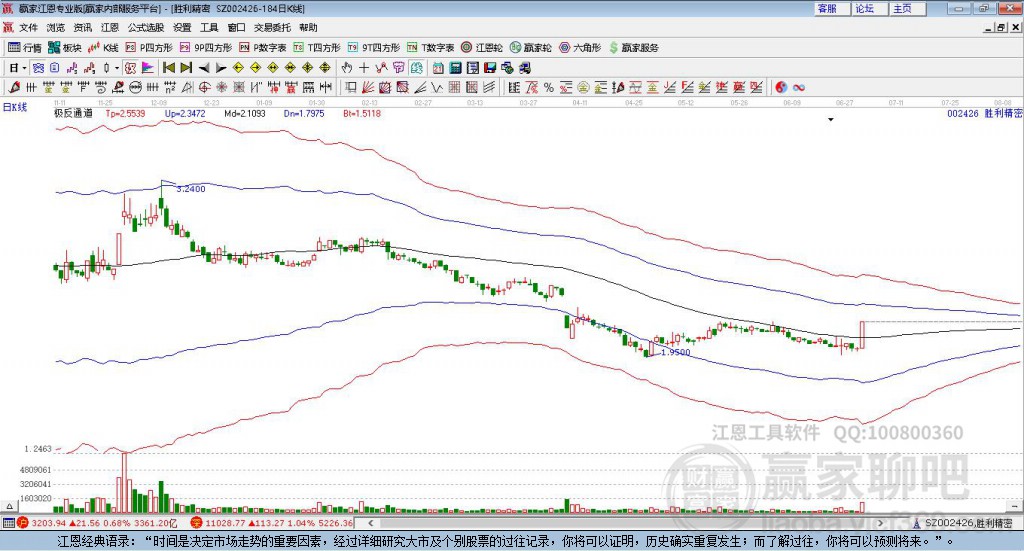Select the crosshair cursor tool
Screen dimensions: 1024x551
pos(364,68)
